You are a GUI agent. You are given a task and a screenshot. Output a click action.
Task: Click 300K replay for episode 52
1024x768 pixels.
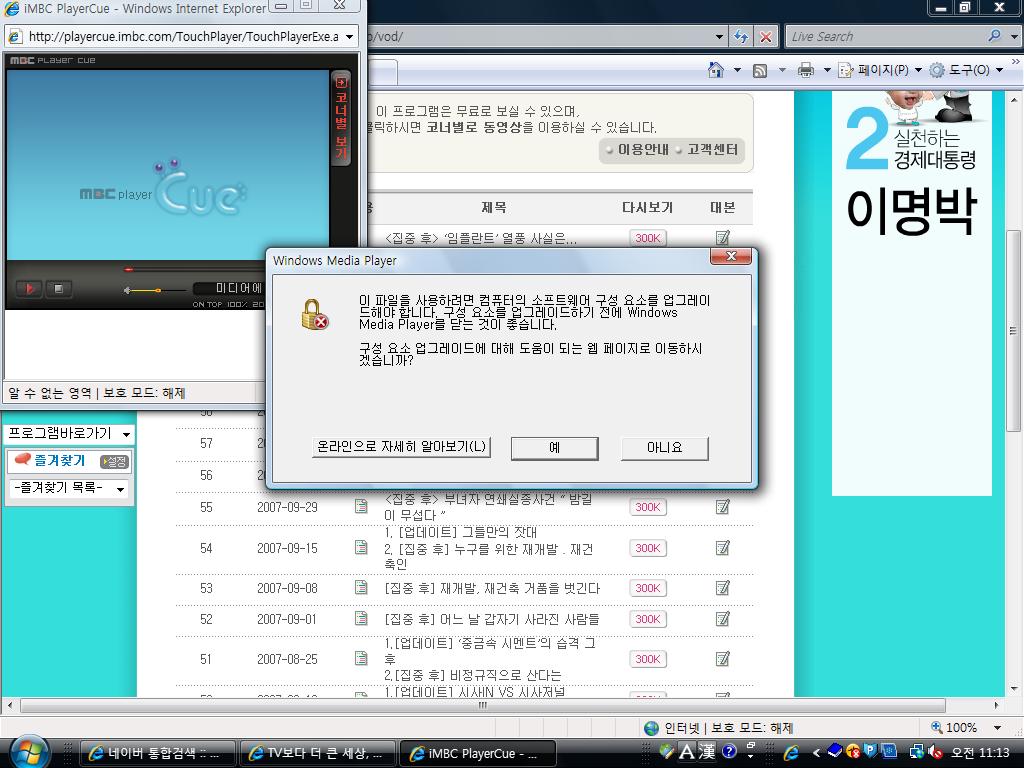point(647,619)
